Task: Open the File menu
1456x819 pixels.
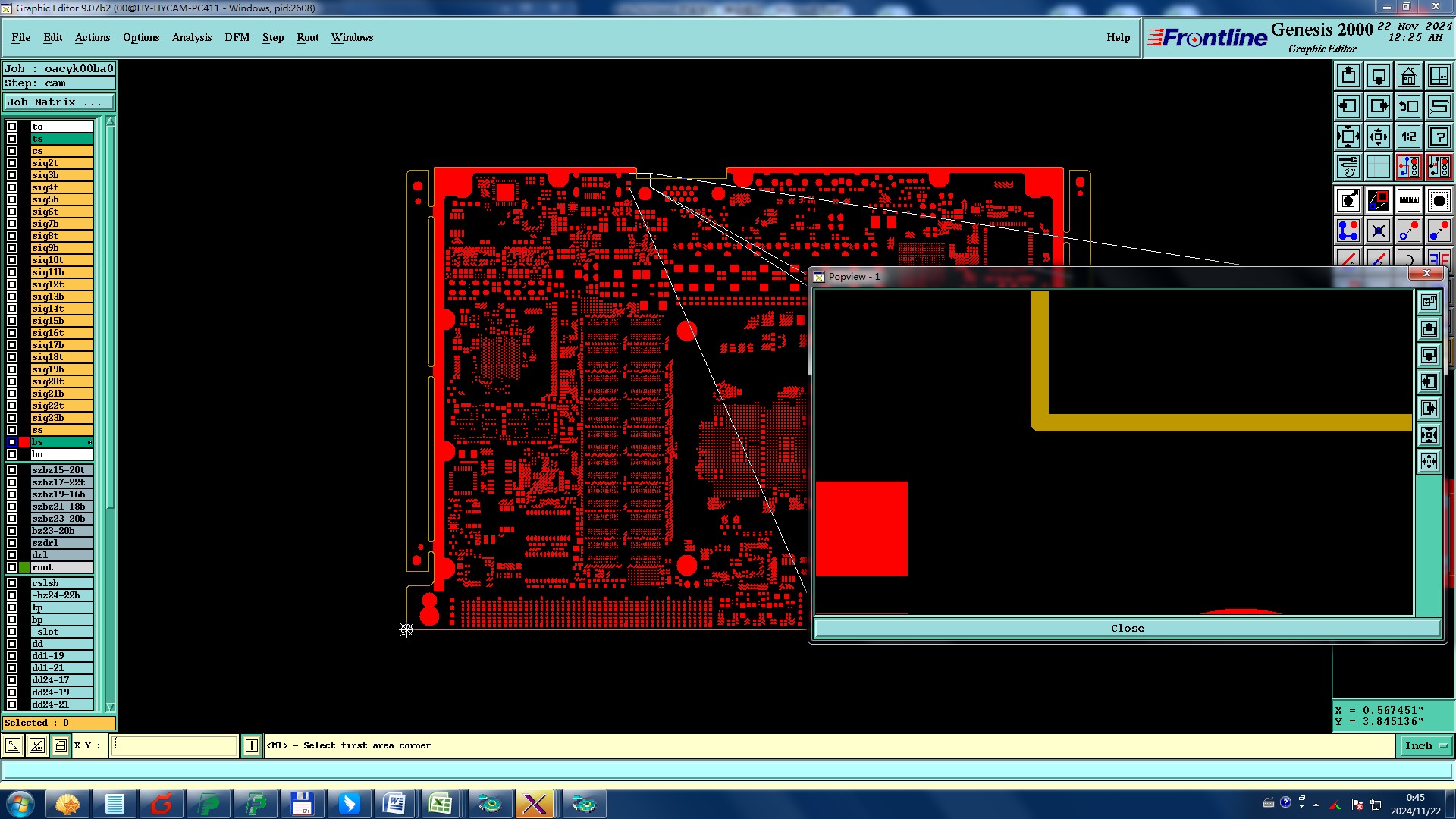Action: pyautogui.click(x=21, y=37)
